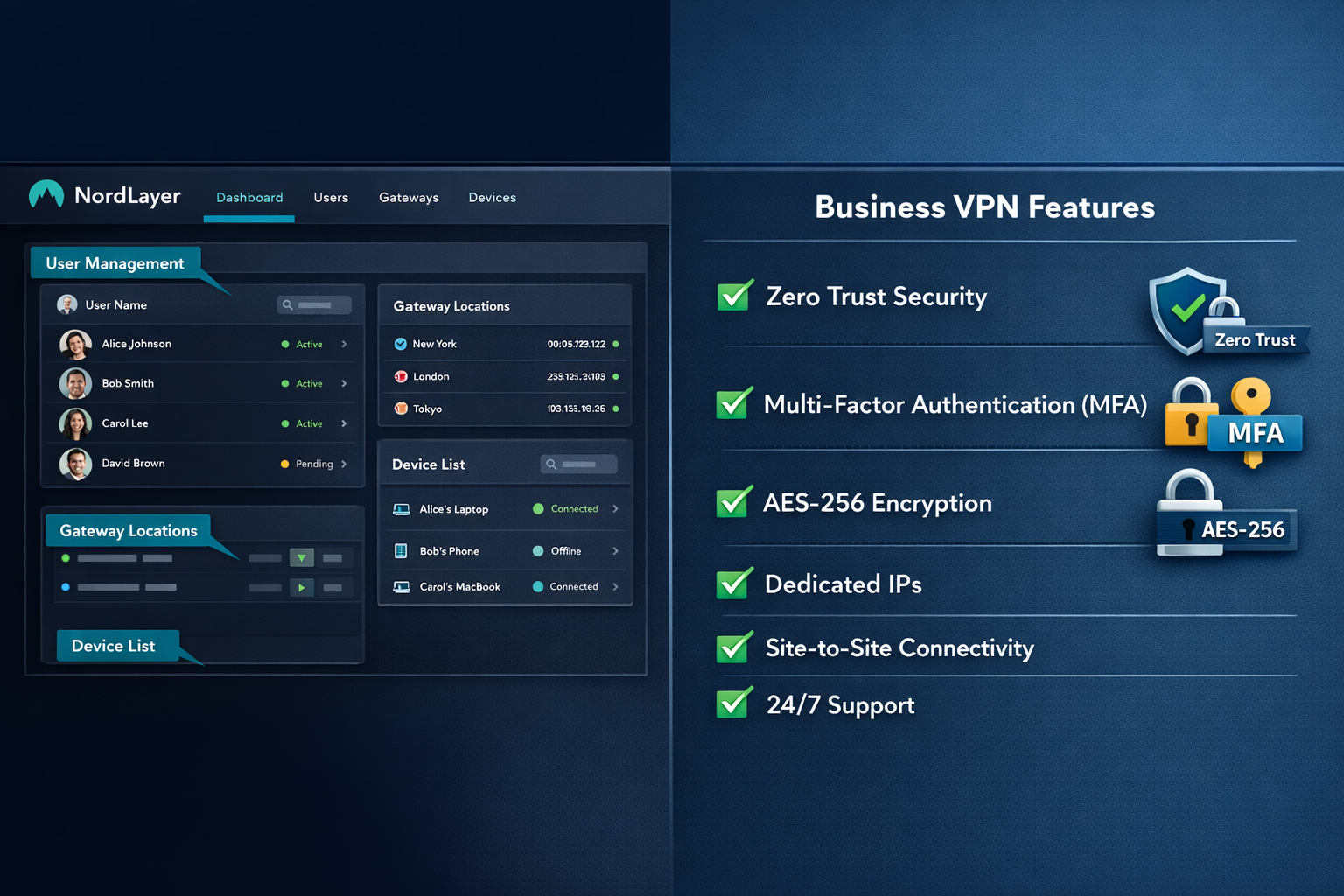Click the green down-arrow dropdown button
Viewport: 1344px width, 896px height.
tap(301, 557)
